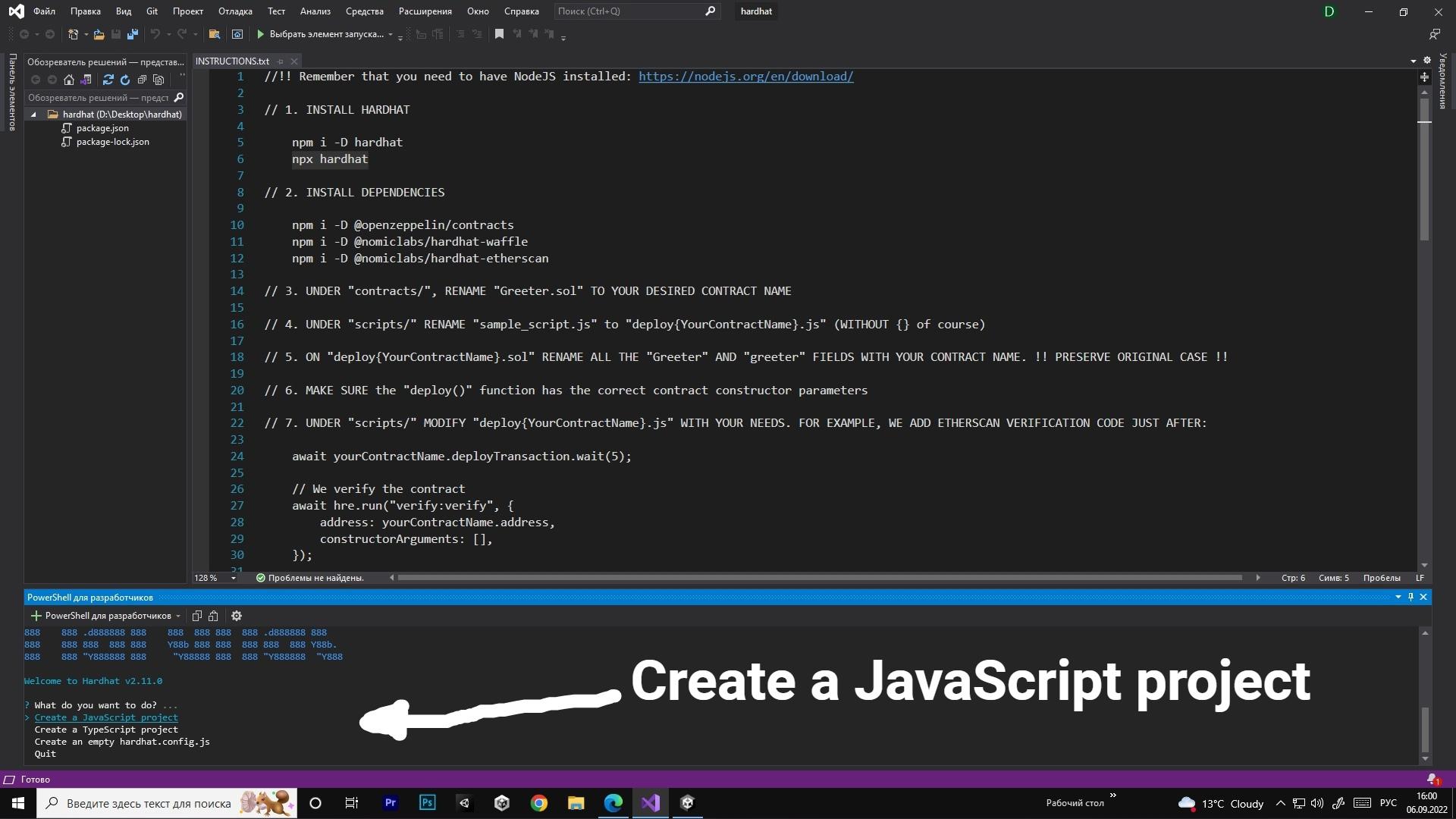Open Photoshop from the taskbar
The image size is (1456, 819).
click(x=428, y=803)
